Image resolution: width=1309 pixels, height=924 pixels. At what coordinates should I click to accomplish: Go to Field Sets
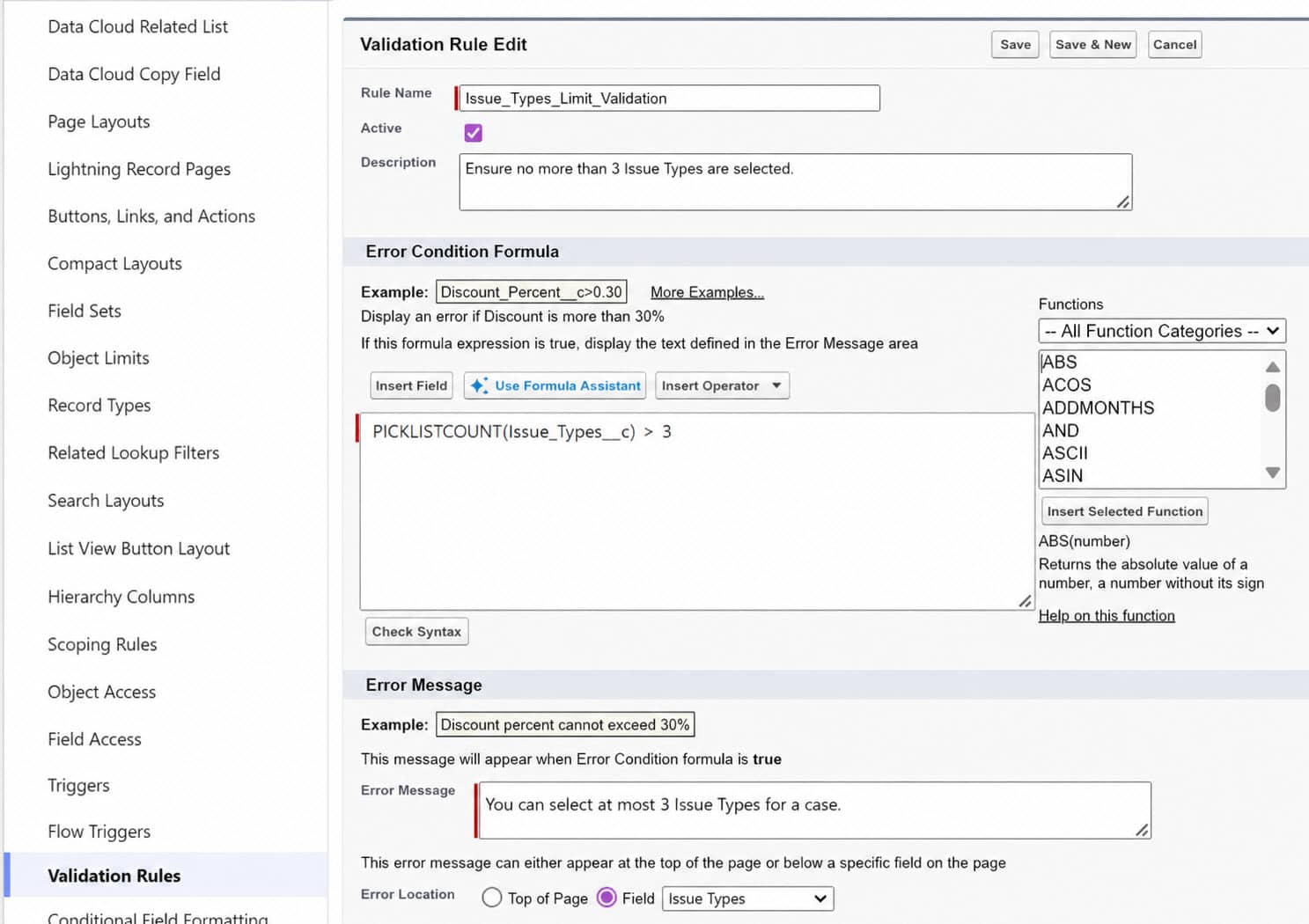pos(85,311)
